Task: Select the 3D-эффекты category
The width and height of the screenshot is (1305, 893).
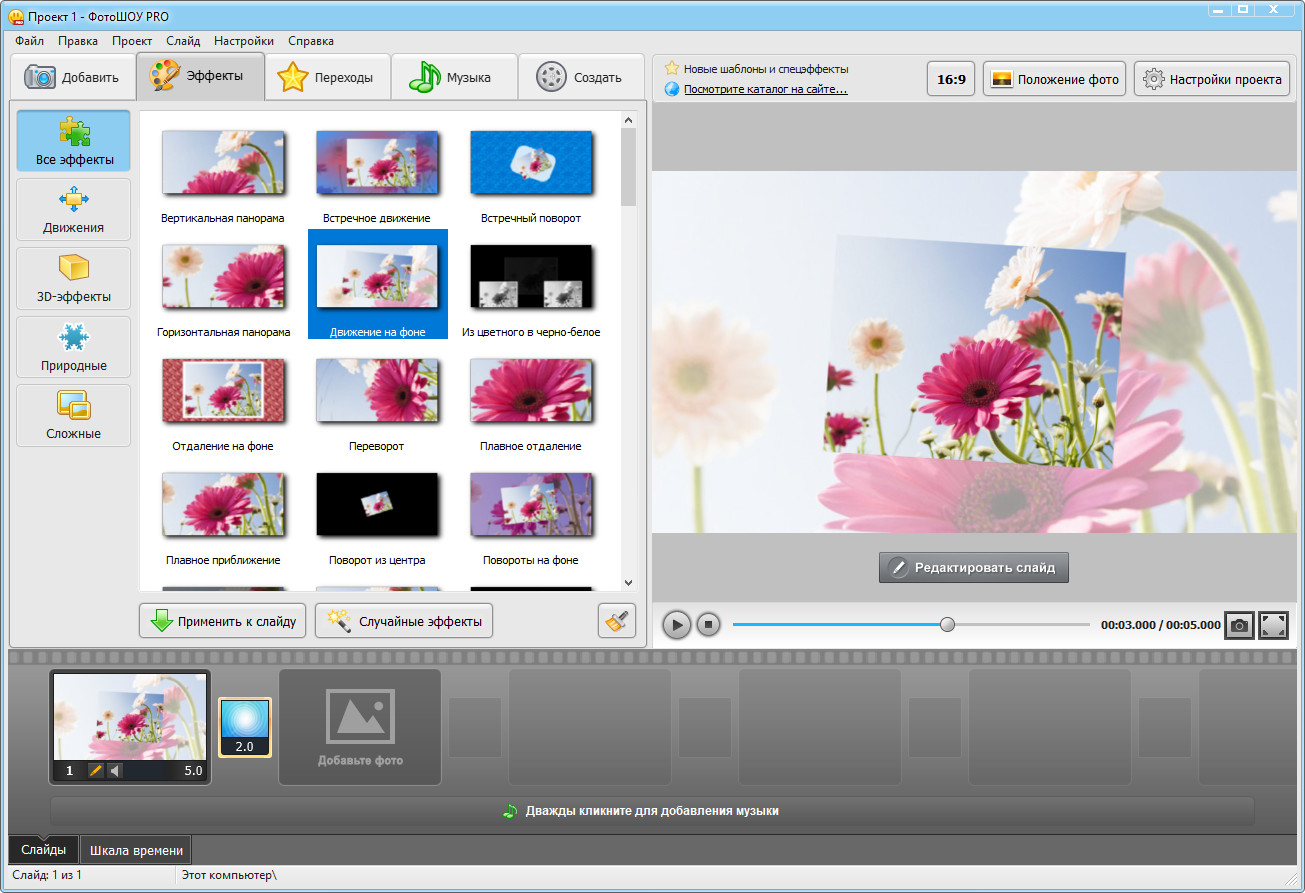Action: pos(73,278)
